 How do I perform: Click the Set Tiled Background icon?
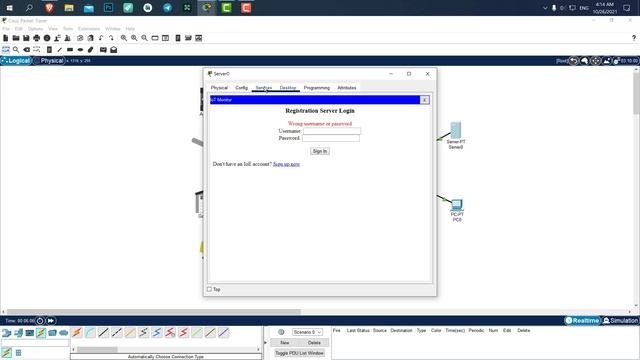[x=607, y=61]
